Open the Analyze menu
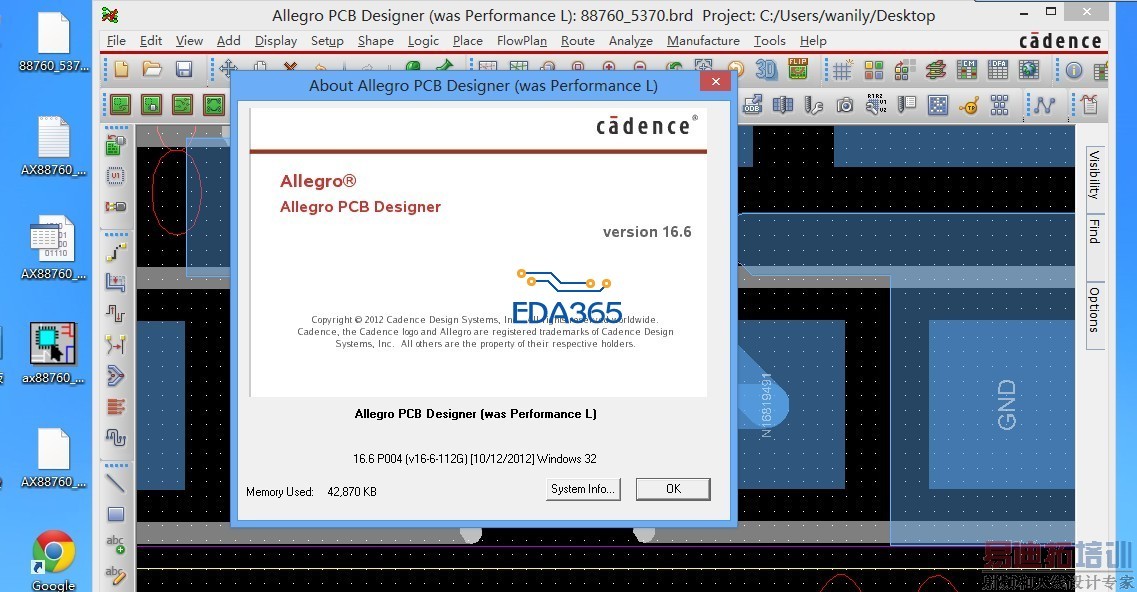The image size is (1137, 592). [631, 41]
